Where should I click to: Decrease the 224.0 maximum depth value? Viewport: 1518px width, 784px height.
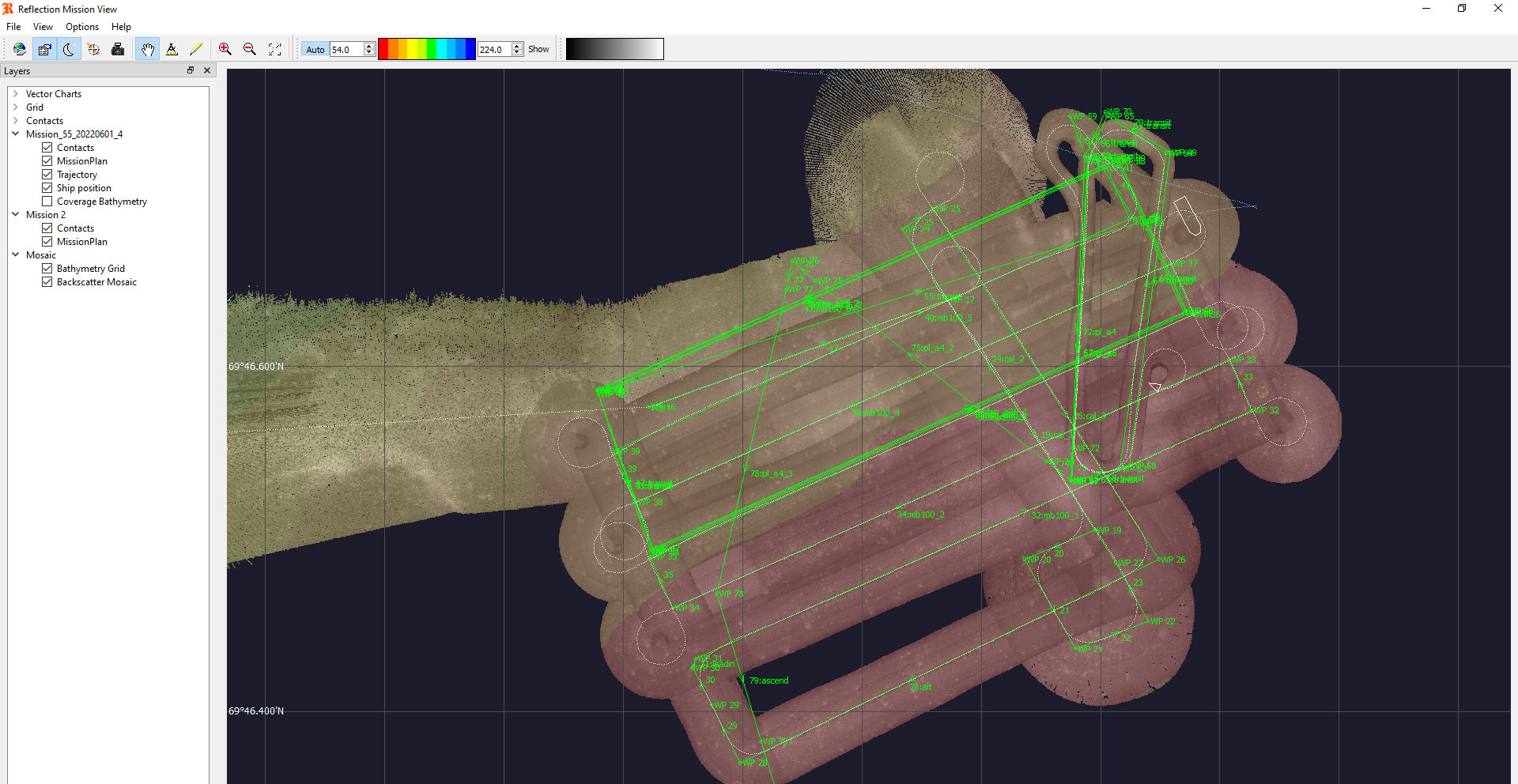[517, 52]
